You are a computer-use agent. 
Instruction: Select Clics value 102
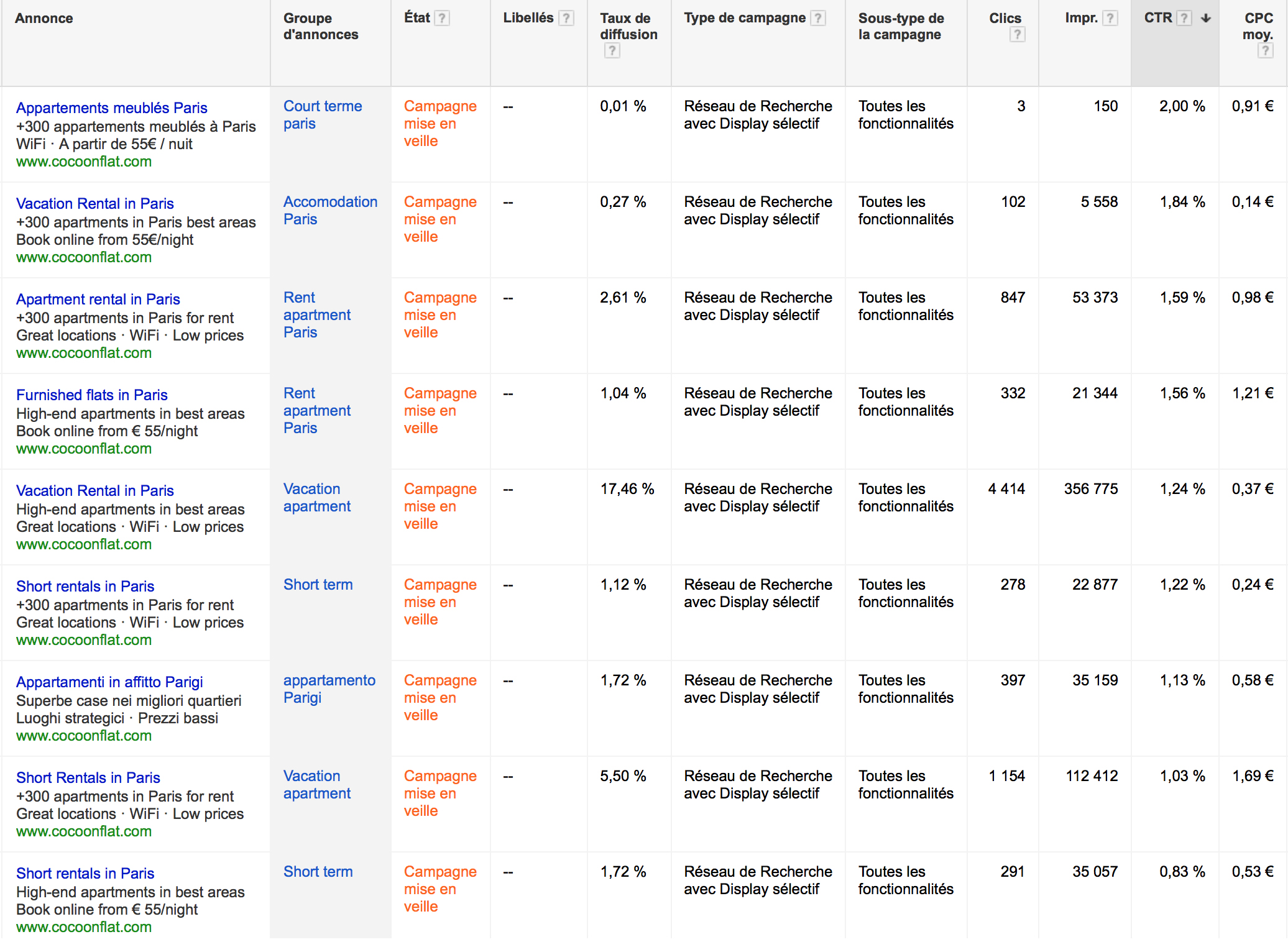pos(1013,202)
